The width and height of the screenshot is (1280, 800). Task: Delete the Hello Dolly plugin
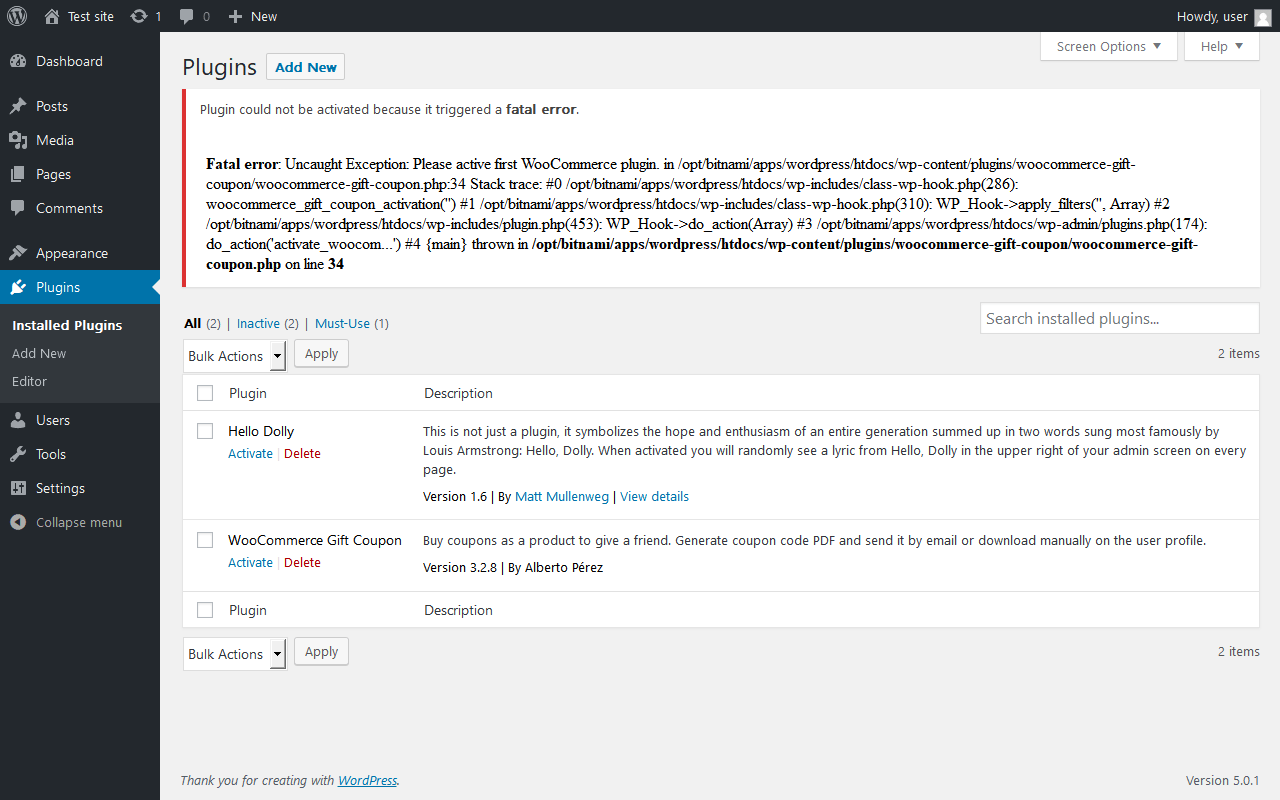point(302,453)
